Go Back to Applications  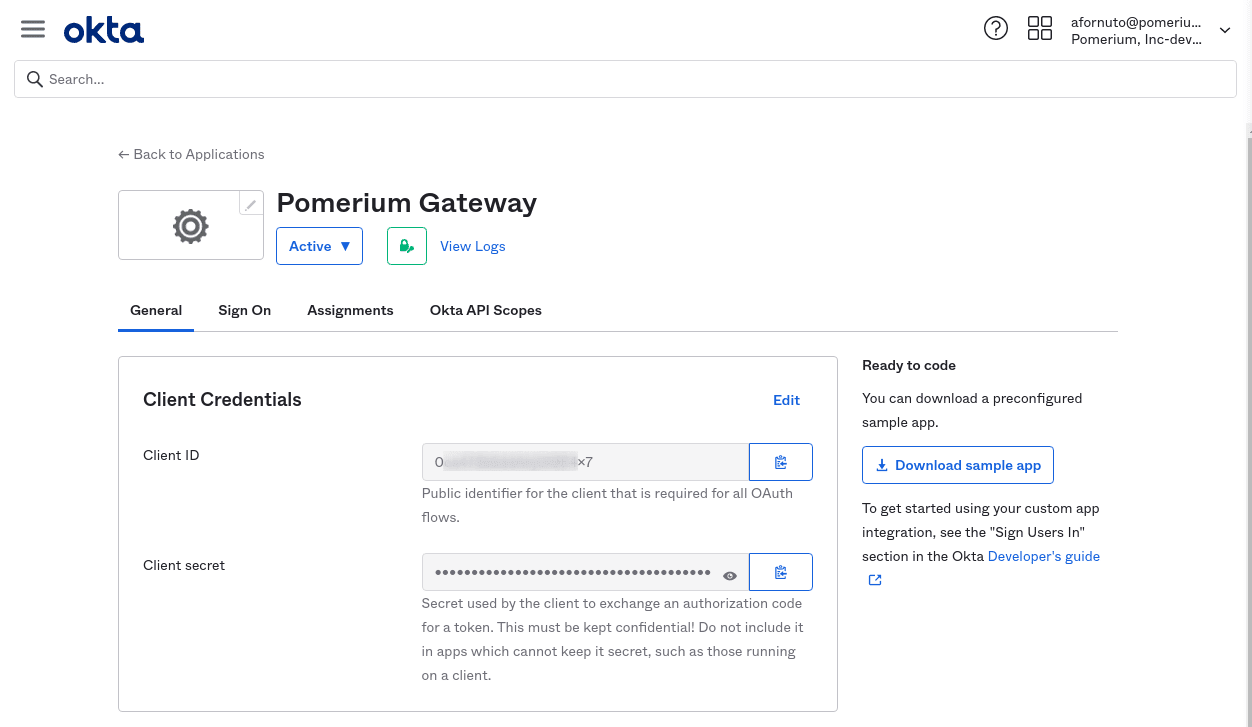point(191,154)
